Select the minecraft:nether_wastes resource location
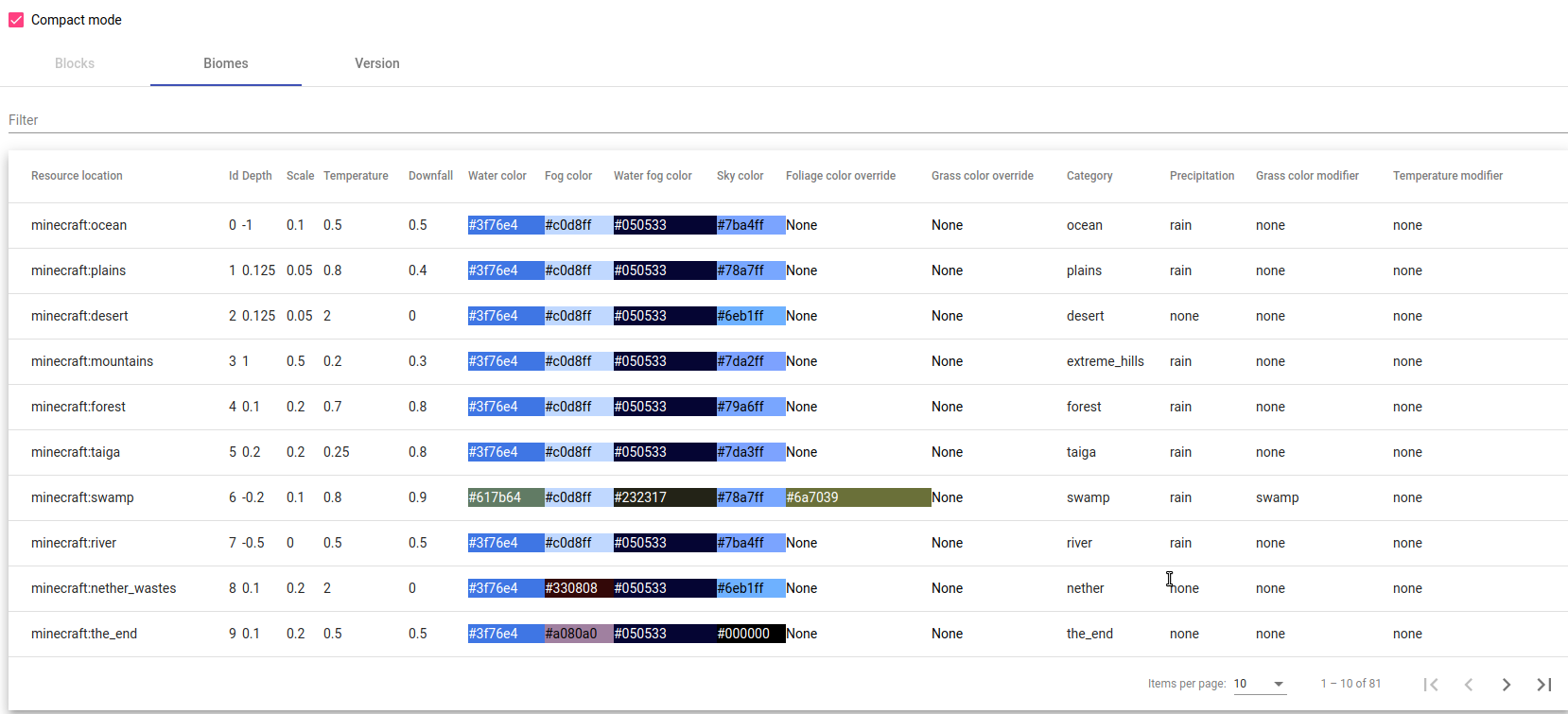1568x714 pixels. [x=103, y=588]
